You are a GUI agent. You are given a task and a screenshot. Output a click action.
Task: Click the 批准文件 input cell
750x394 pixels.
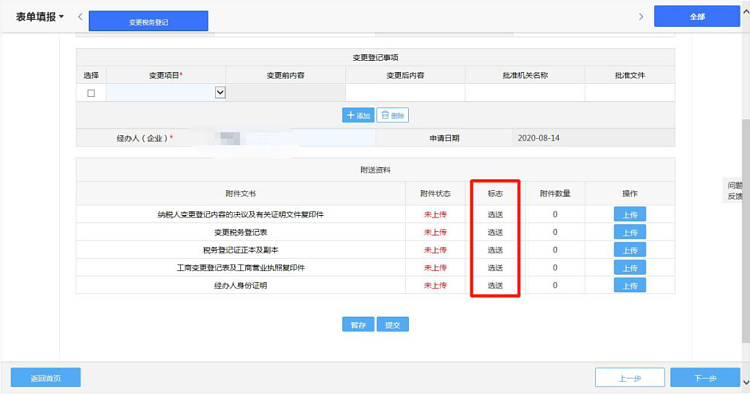point(630,92)
